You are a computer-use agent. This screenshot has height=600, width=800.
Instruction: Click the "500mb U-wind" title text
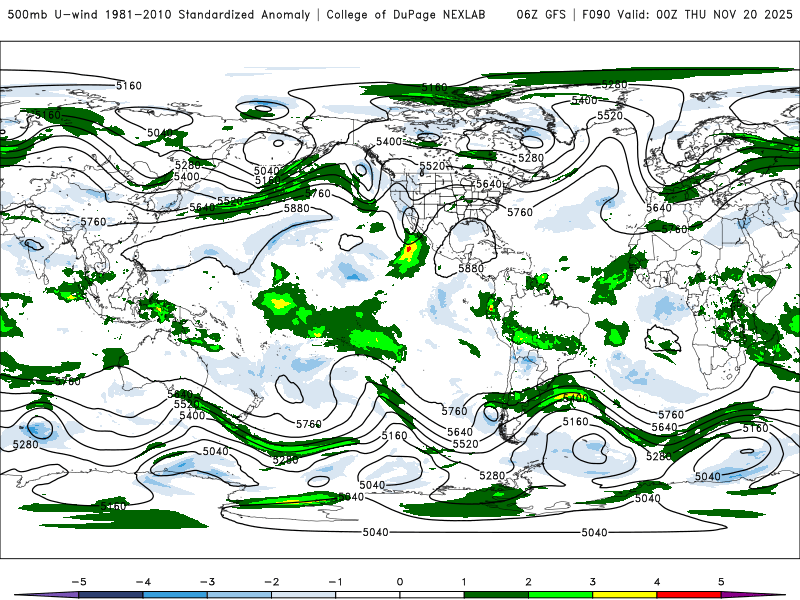pos(53,14)
